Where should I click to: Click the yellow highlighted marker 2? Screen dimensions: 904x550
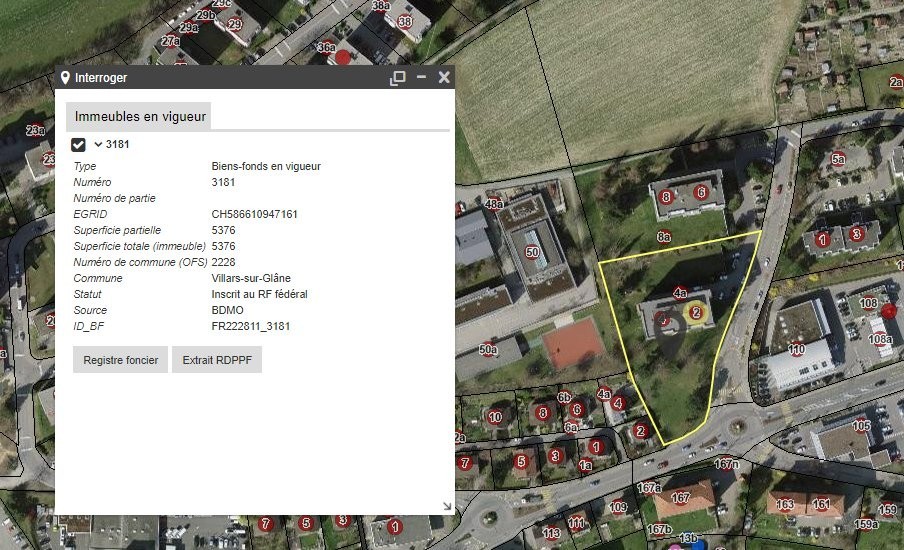697,313
